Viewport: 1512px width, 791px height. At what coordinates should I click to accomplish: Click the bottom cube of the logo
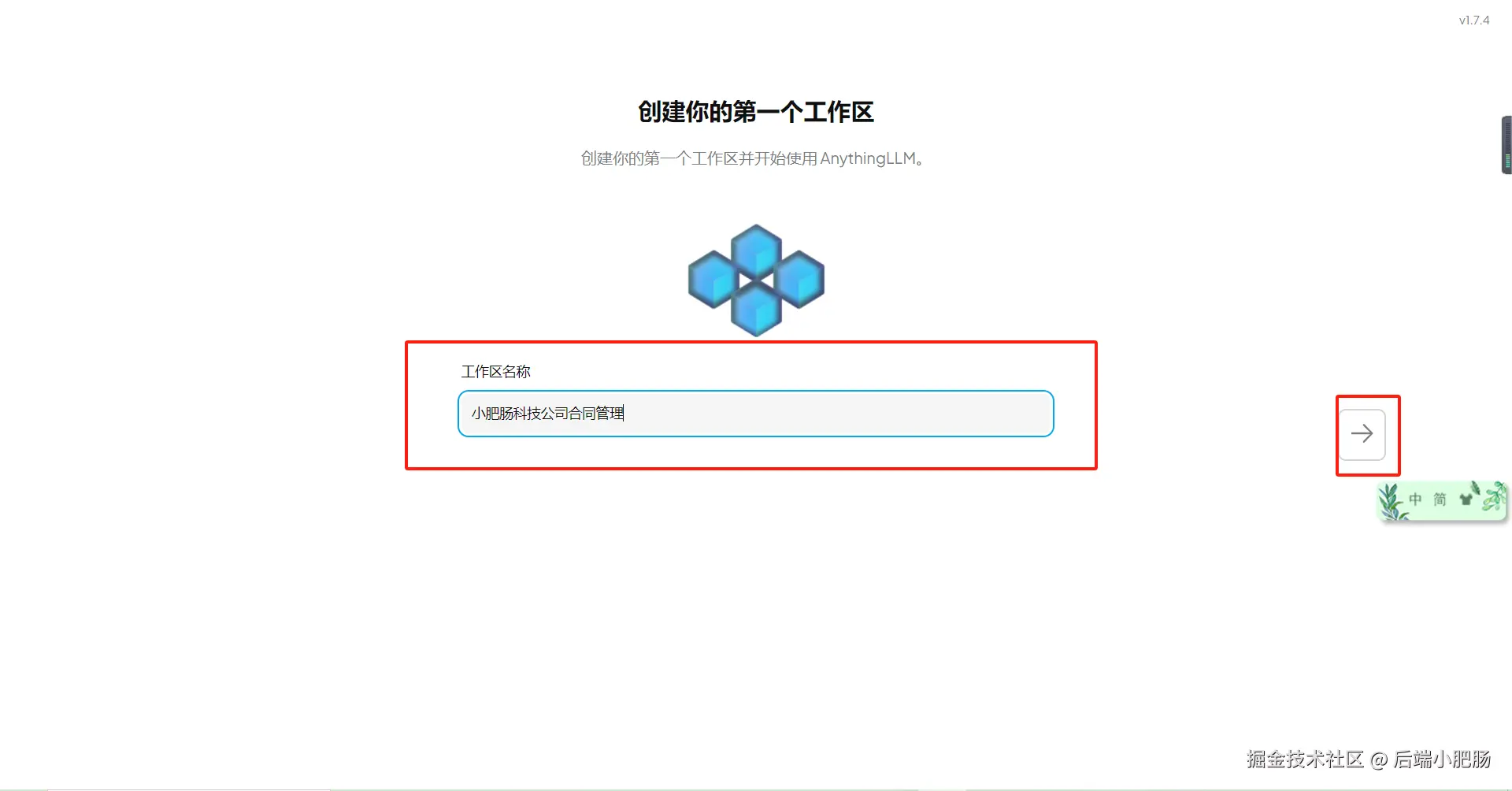pos(756,310)
